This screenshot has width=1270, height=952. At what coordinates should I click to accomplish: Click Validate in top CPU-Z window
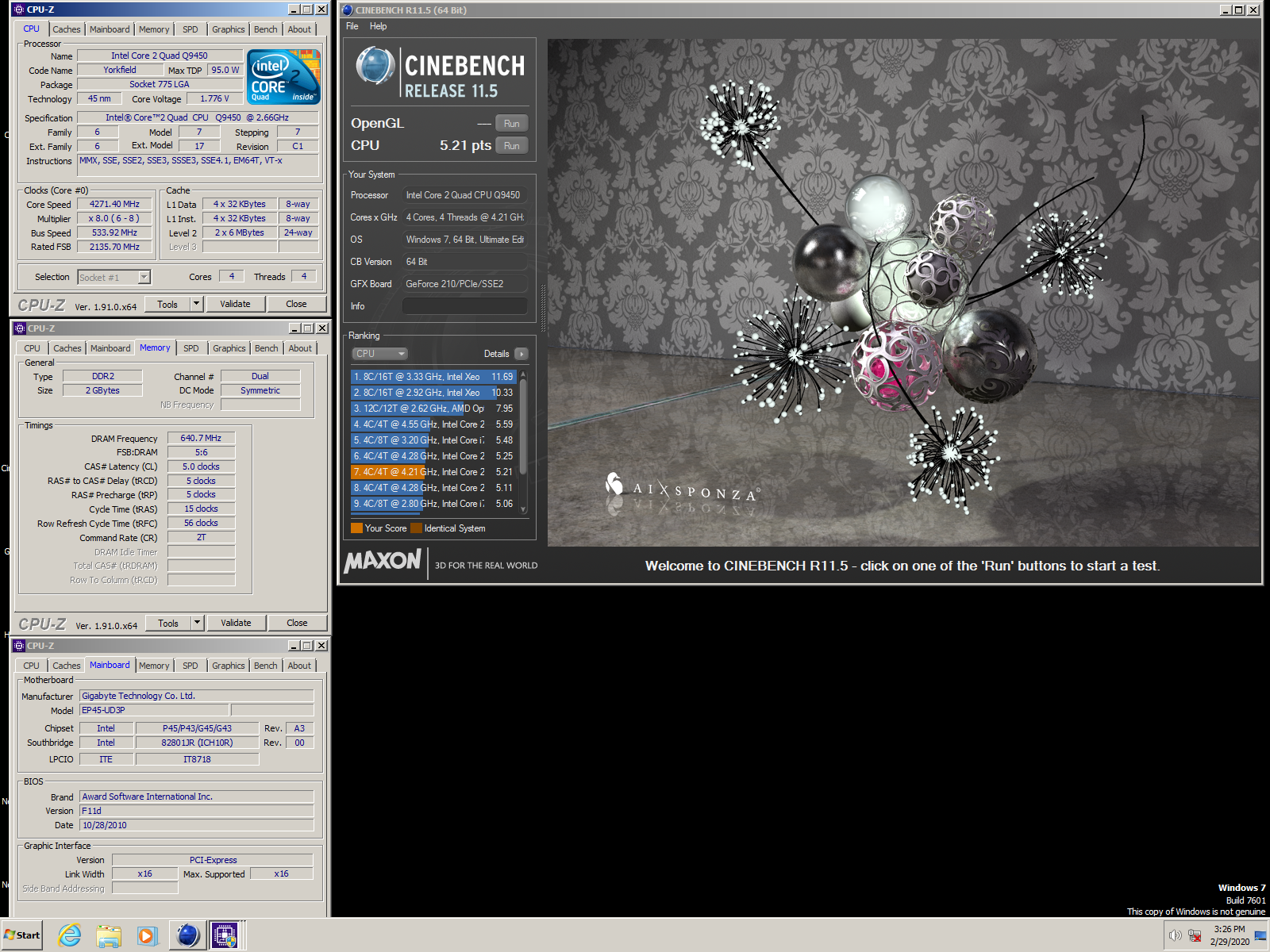[x=235, y=304]
